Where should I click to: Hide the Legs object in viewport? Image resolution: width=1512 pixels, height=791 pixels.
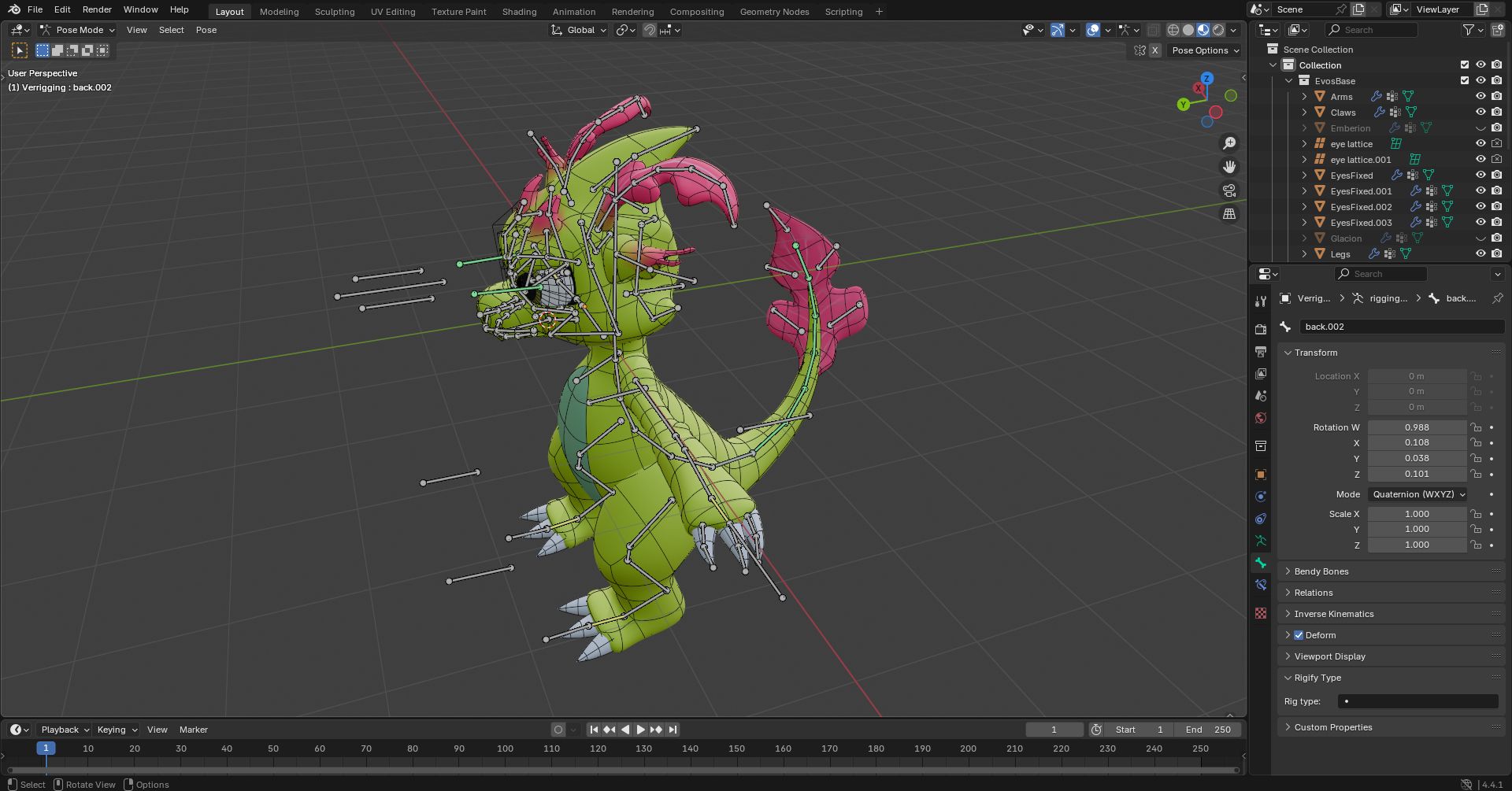(1480, 254)
